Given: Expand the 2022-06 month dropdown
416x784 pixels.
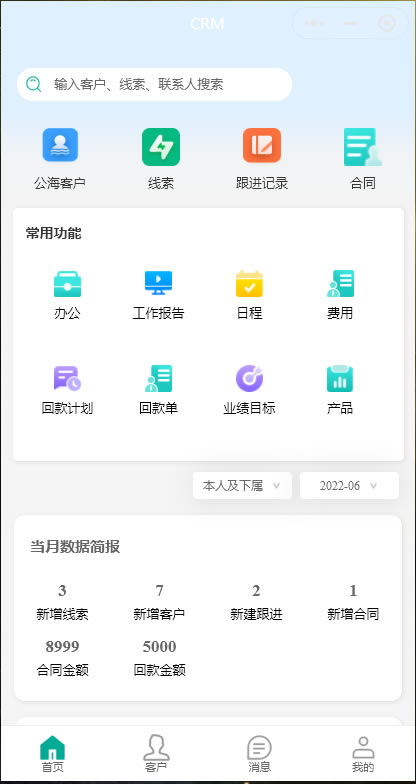Looking at the screenshot, I should pos(349,486).
